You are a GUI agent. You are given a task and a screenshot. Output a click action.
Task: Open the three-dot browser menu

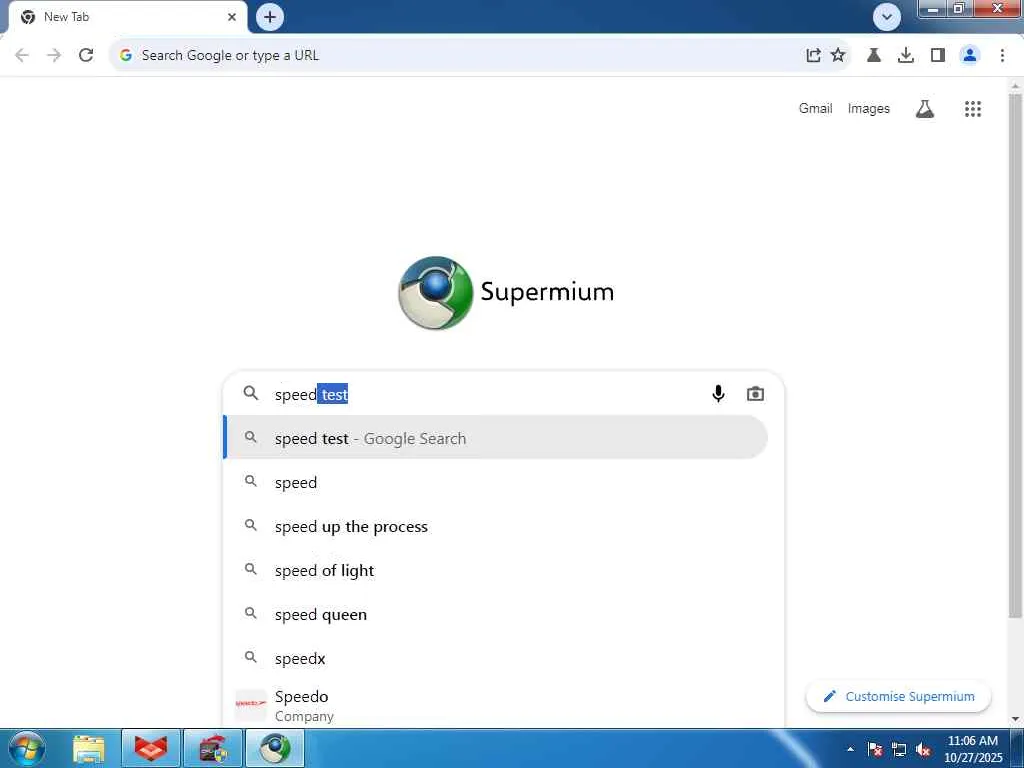pos(1002,56)
